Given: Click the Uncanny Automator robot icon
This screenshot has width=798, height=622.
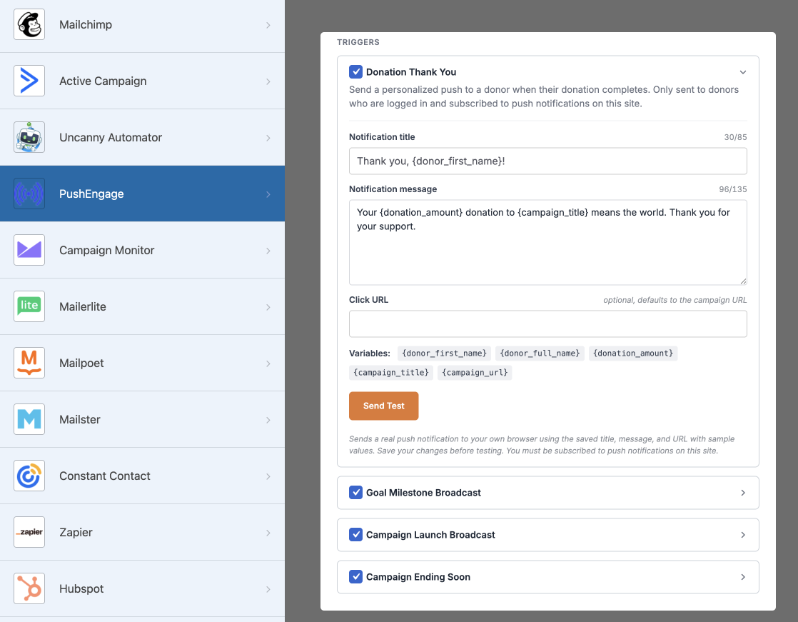Looking at the screenshot, I should coord(29,137).
